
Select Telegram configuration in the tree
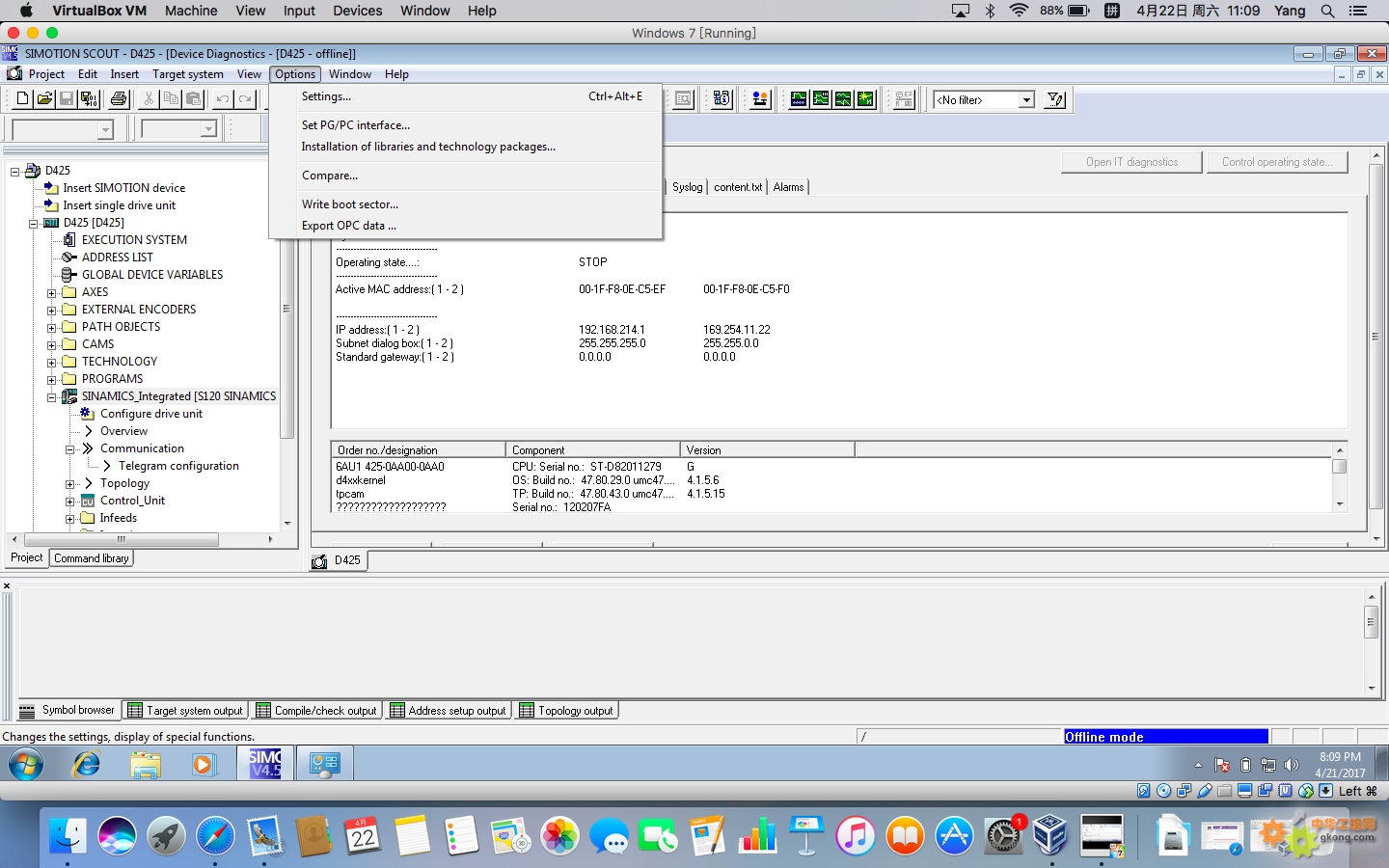(x=178, y=466)
